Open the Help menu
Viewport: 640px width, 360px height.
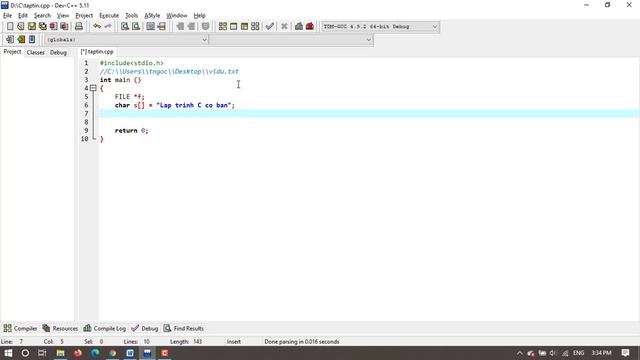[199, 16]
